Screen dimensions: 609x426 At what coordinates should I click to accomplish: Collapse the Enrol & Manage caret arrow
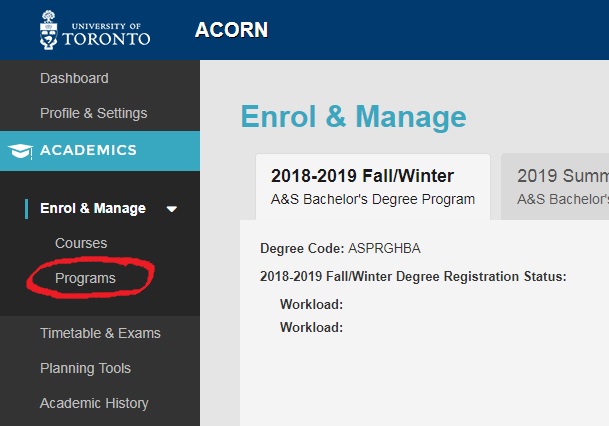[x=172, y=209]
